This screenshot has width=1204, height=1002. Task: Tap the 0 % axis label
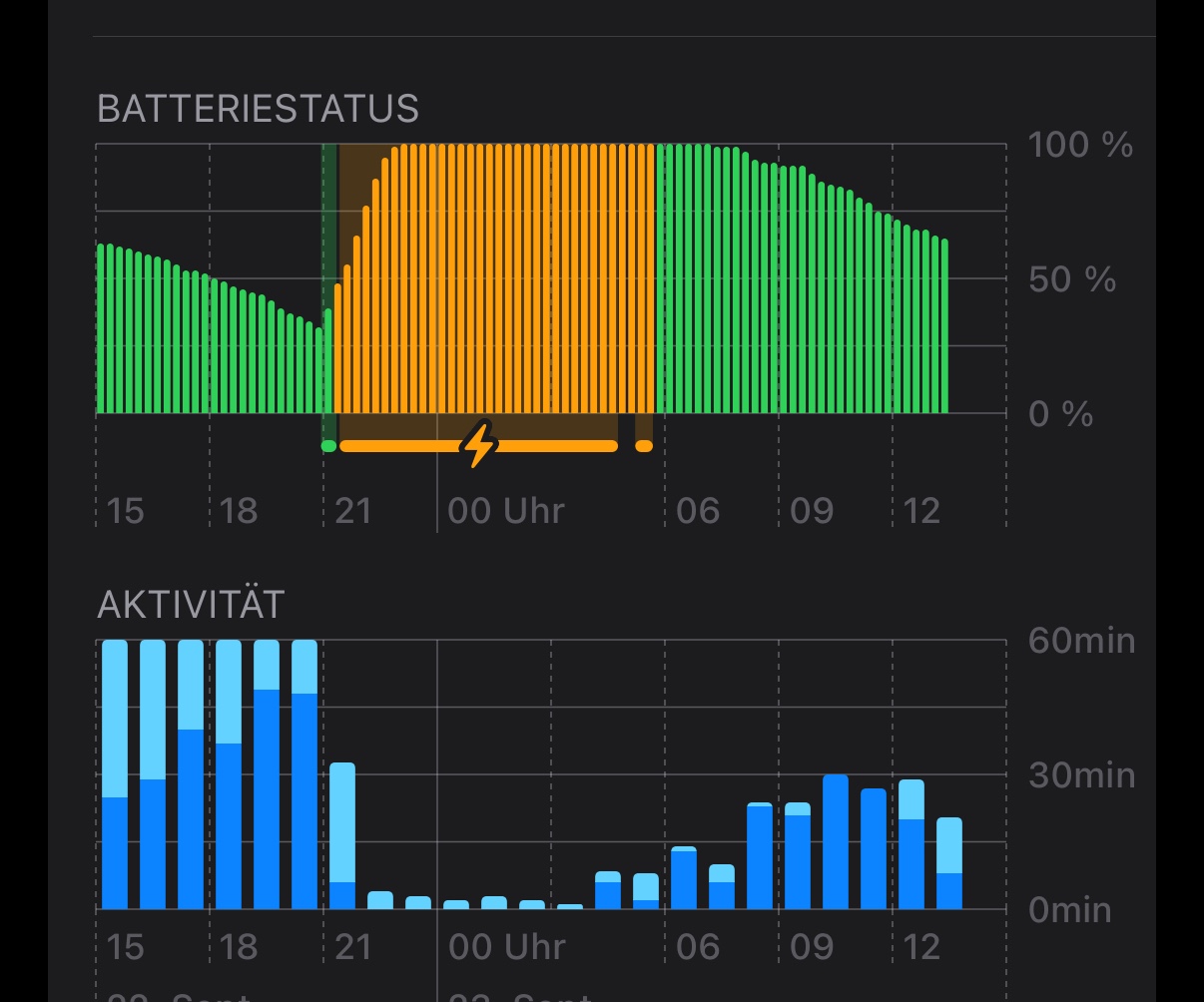[1060, 413]
